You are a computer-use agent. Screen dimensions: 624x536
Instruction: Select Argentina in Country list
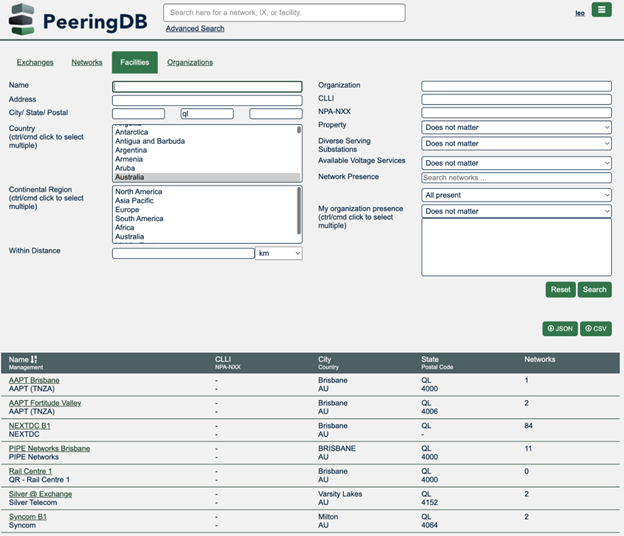131,150
